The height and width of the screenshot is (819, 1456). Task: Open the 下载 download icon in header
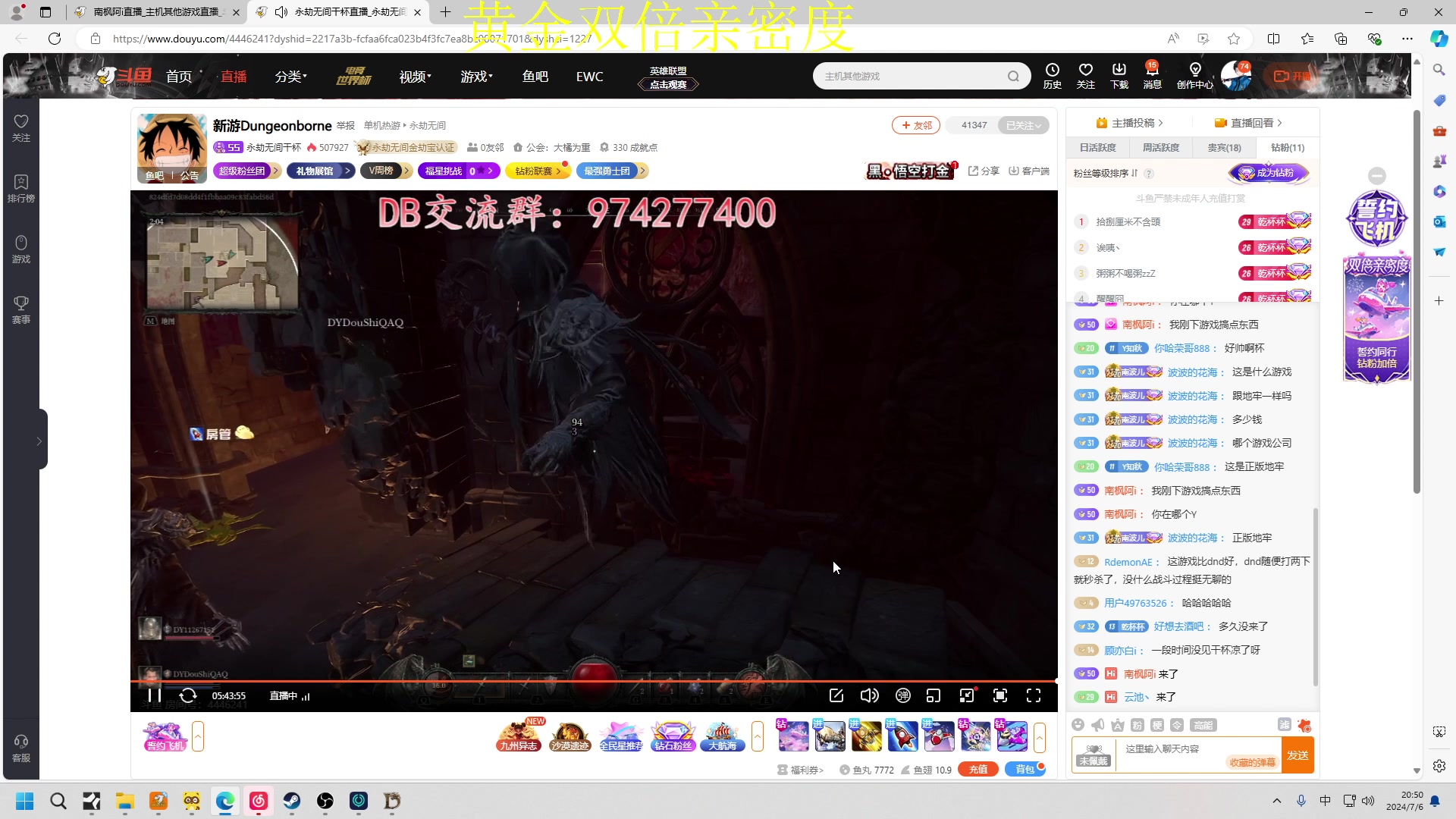1119,76
